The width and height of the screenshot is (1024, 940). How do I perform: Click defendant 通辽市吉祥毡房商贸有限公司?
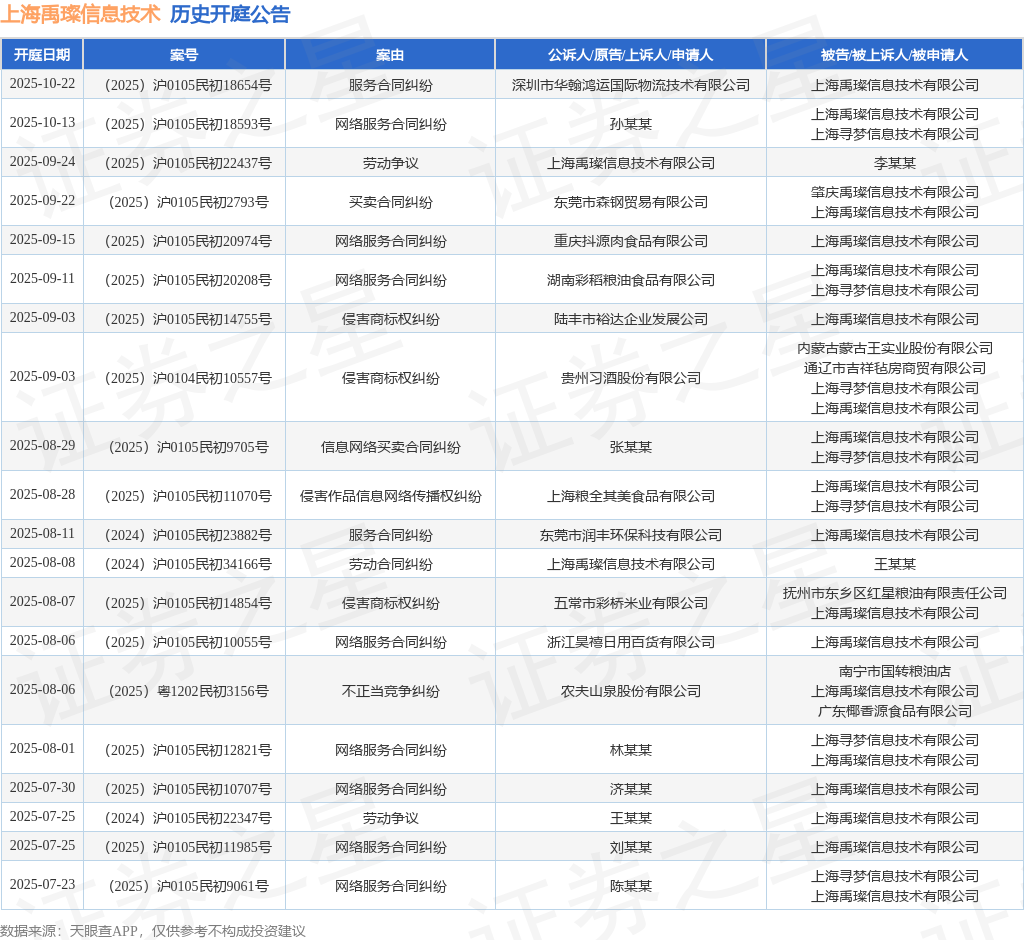[895, 368]
